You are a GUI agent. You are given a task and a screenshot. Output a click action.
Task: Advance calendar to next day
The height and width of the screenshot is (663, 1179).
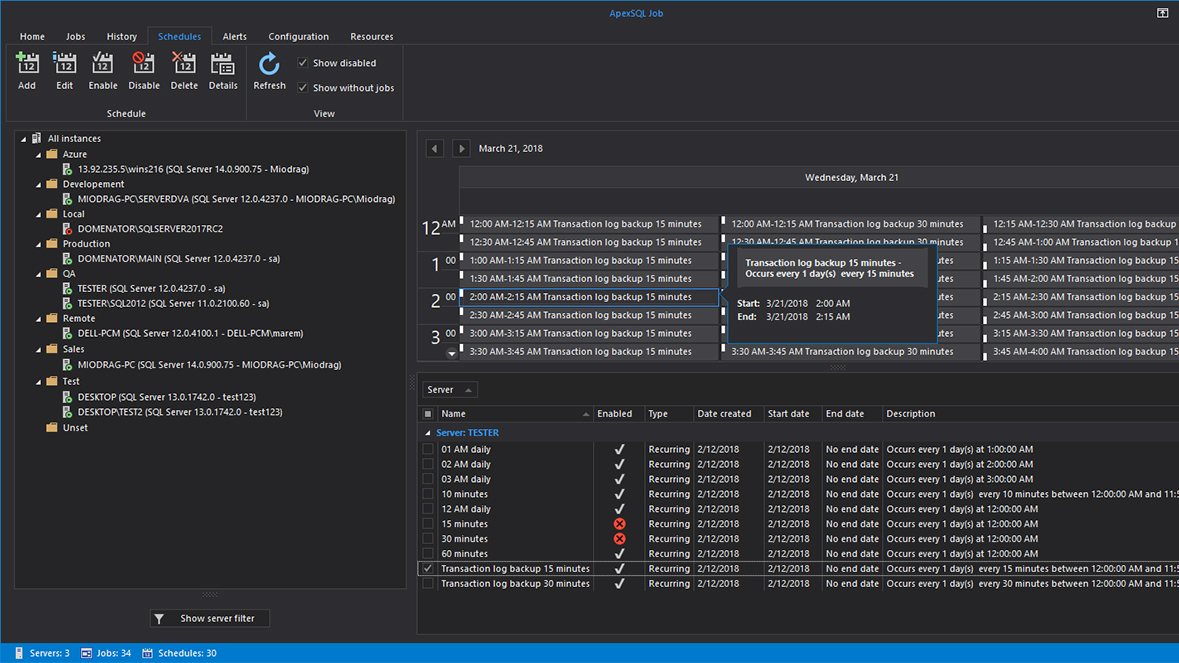click(461, 149)
